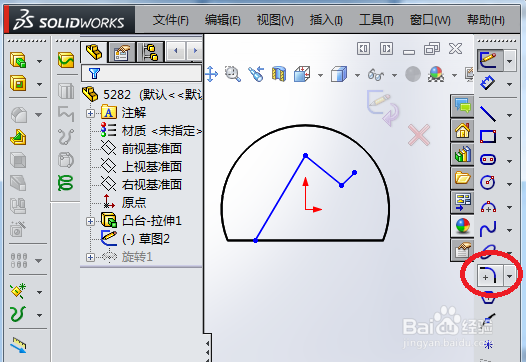Select the Rib feature tool
The height and width of the screenshot is (362, 526).
(x=18, y=138)
